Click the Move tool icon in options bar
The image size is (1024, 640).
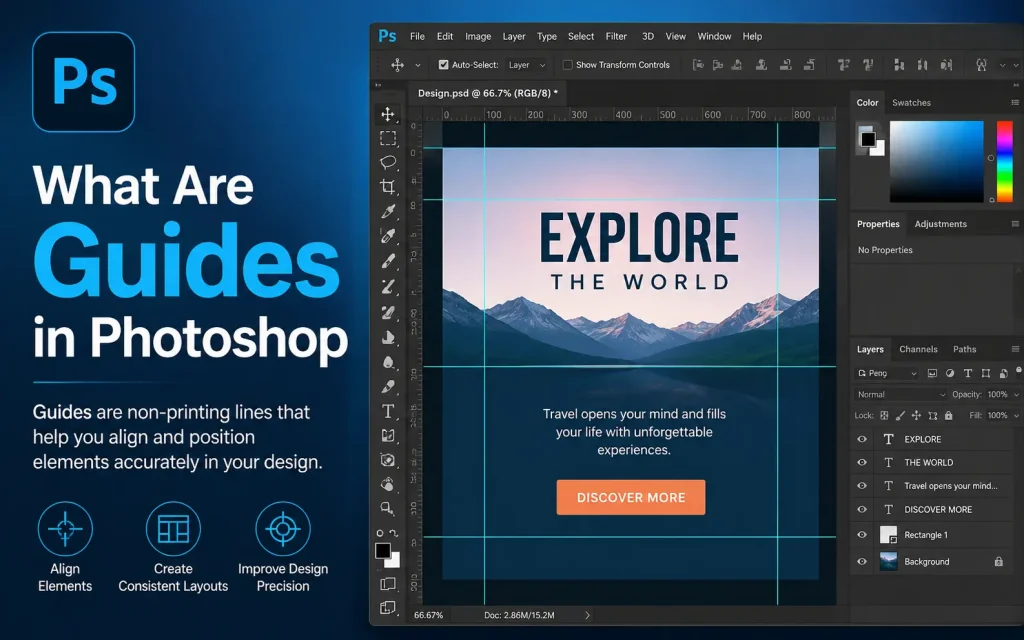click(x=397, y=65)
